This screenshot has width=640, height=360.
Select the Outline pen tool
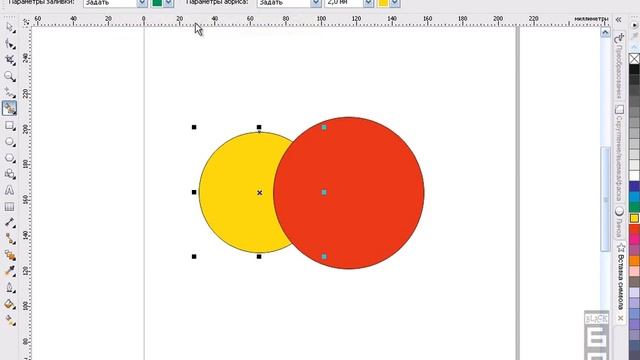[x=10, y=288]
